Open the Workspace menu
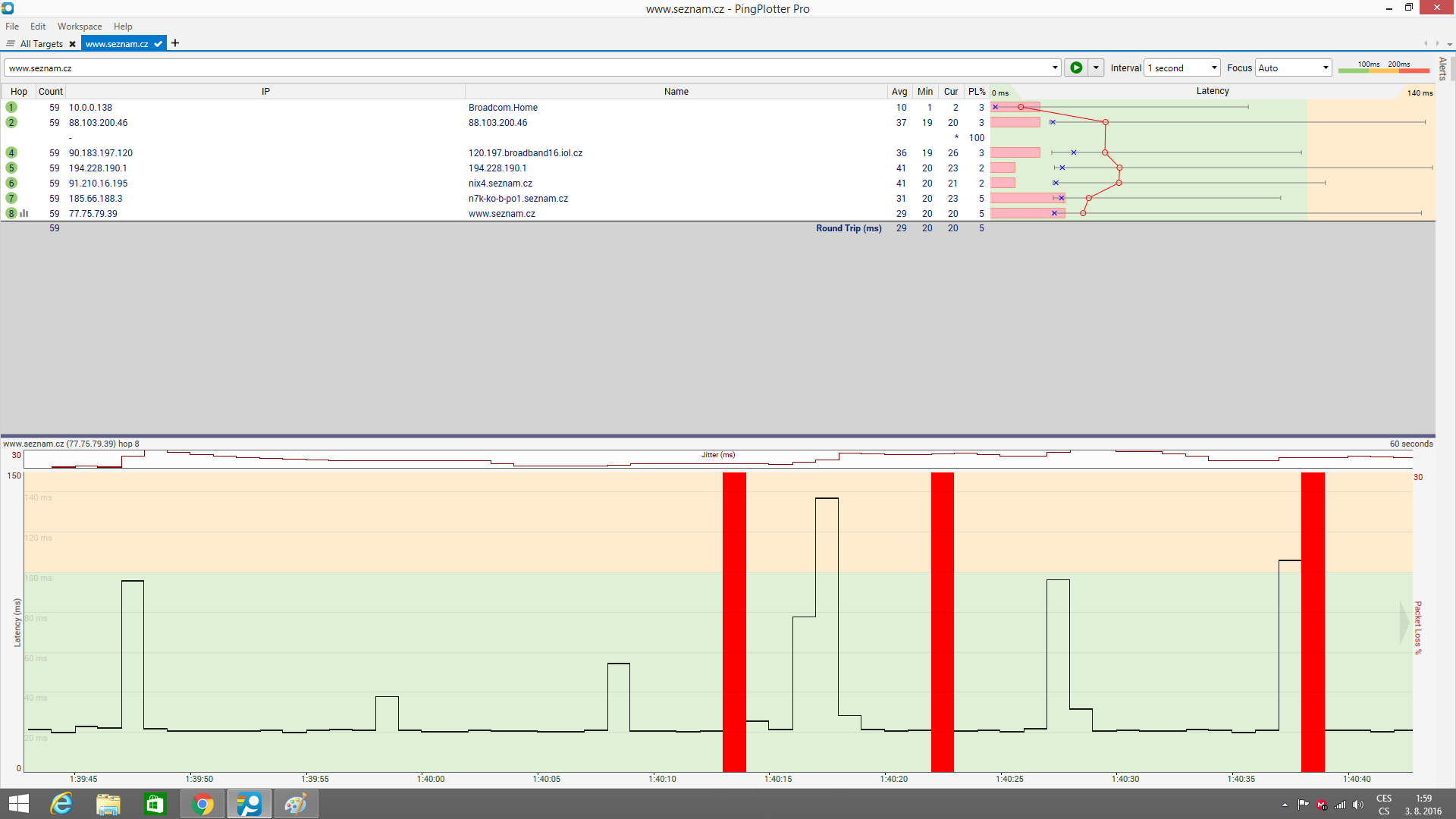This screenshot has height=819, width=1456. point(80,27)
